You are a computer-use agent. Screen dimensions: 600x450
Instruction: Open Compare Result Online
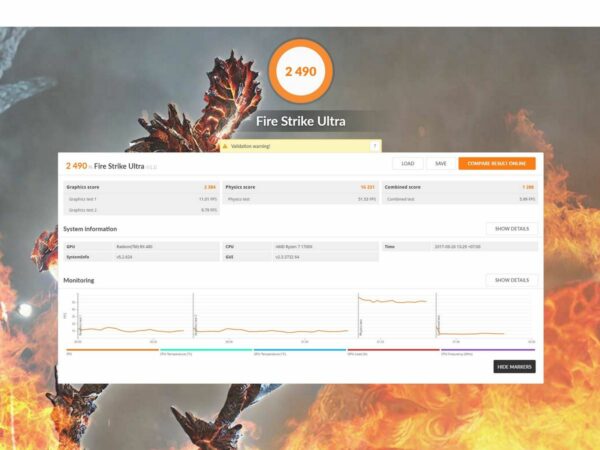(x=497, y=163)
